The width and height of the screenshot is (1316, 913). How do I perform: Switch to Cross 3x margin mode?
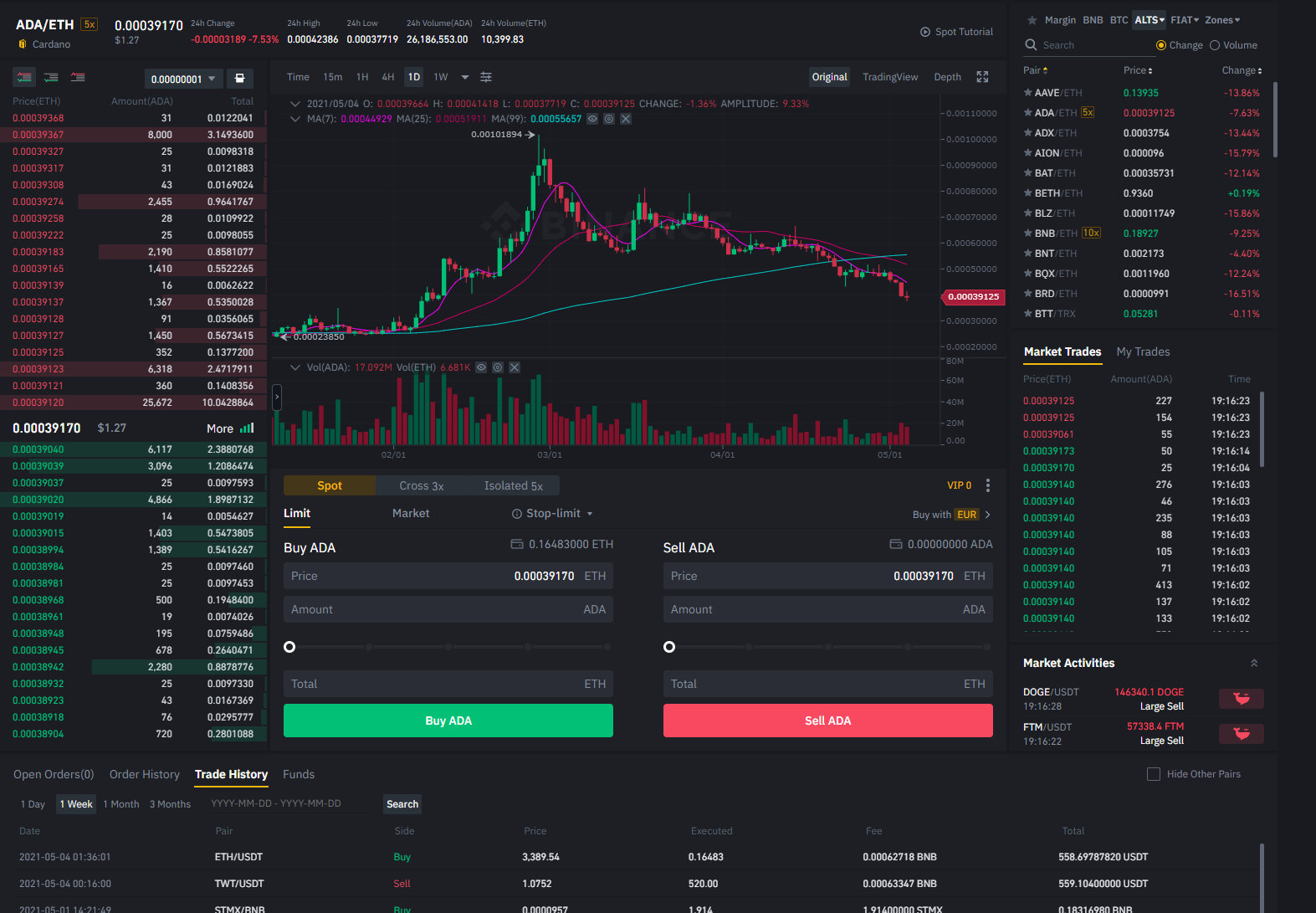[422, 485]
